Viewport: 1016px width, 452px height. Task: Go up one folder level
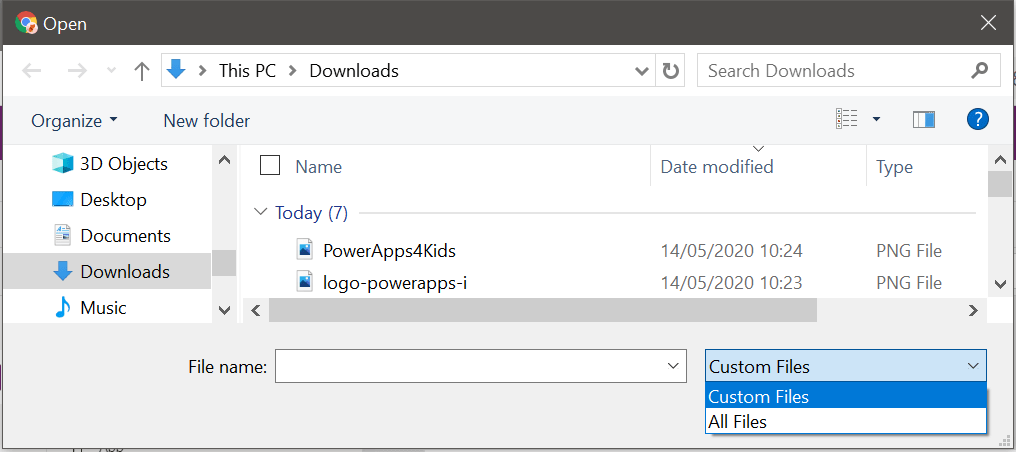pos(141,71)
